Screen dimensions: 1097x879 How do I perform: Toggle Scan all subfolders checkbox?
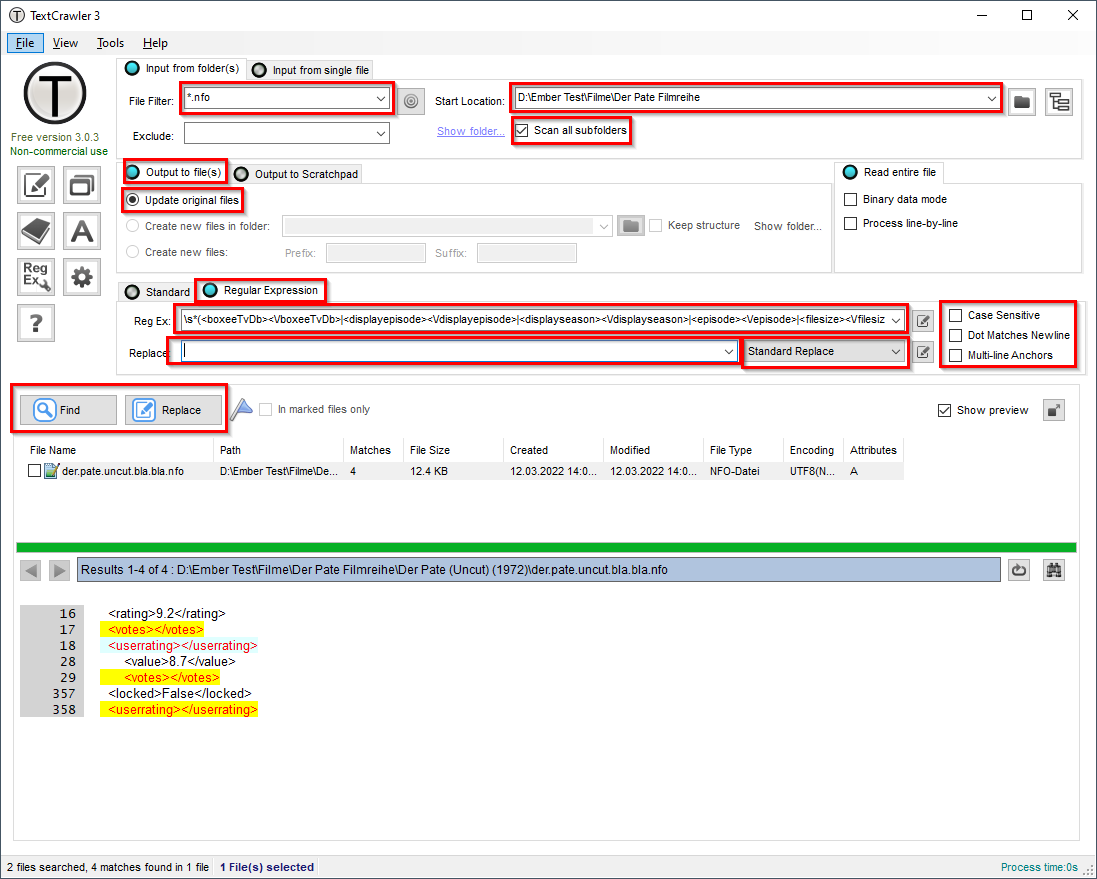click(x=522, y=131)
